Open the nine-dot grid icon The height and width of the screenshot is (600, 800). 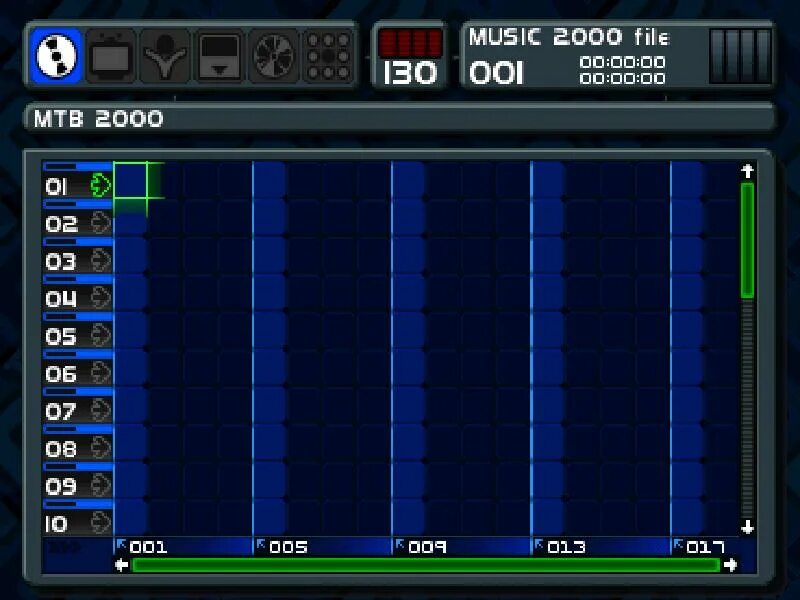[328, 56]
